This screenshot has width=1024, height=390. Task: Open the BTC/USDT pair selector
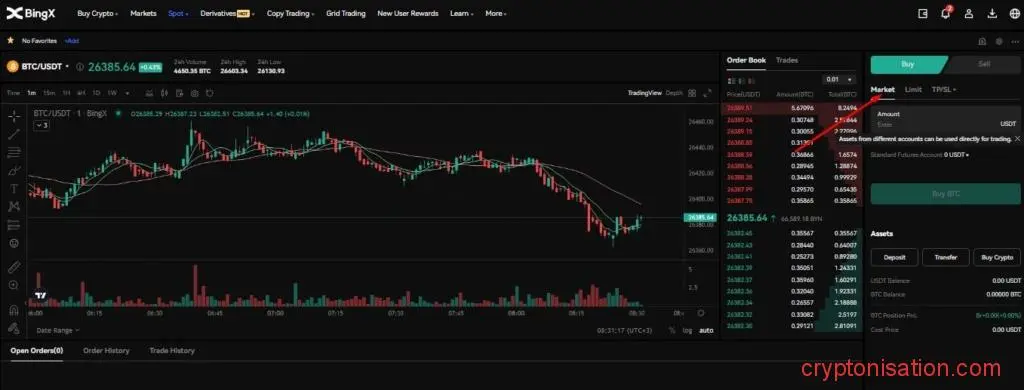coord(46,67)
